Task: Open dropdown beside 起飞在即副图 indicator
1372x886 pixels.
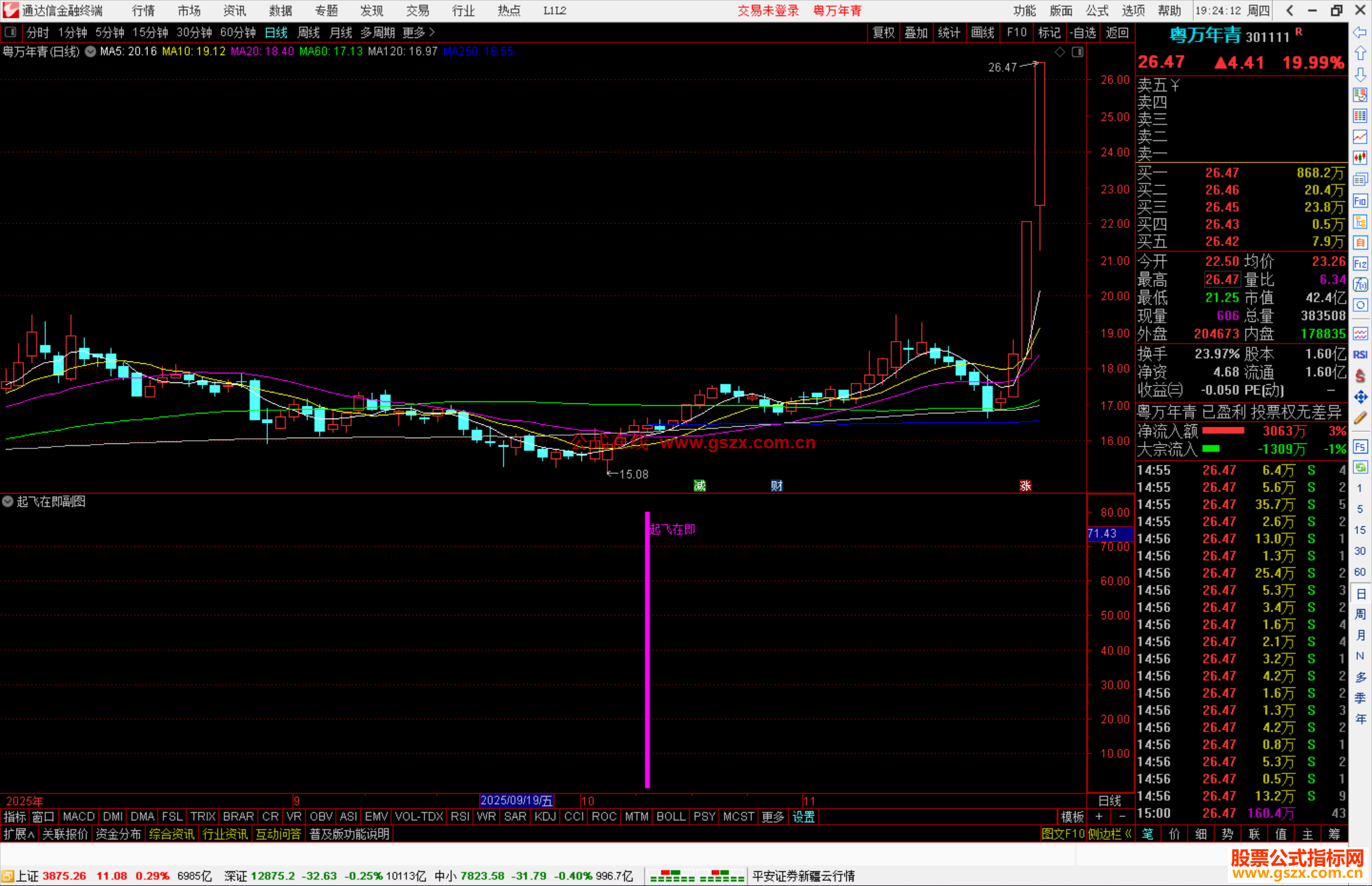Action: tap(8, 501)
